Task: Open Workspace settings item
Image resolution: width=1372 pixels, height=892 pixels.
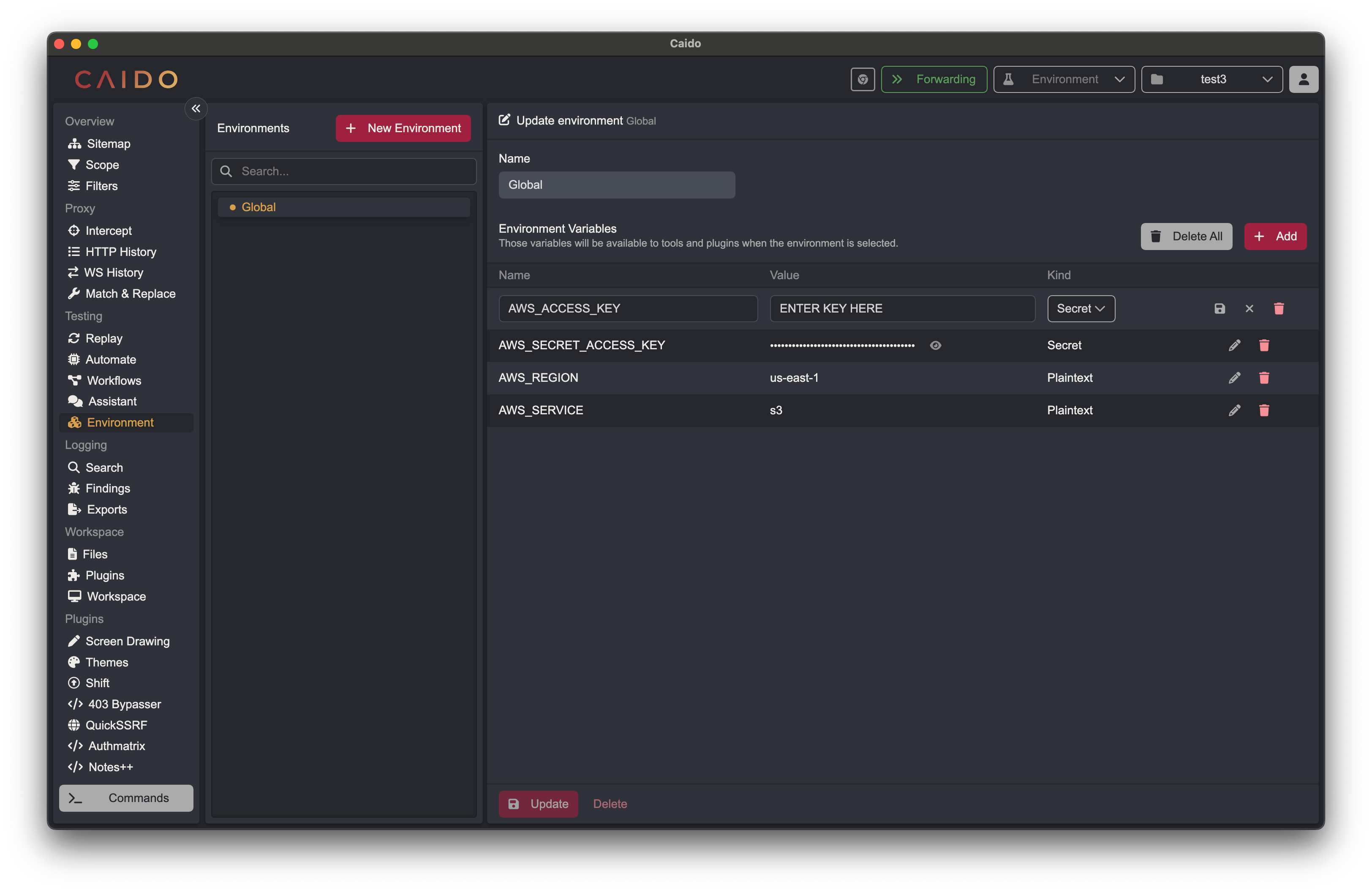Action: (126, 596)
